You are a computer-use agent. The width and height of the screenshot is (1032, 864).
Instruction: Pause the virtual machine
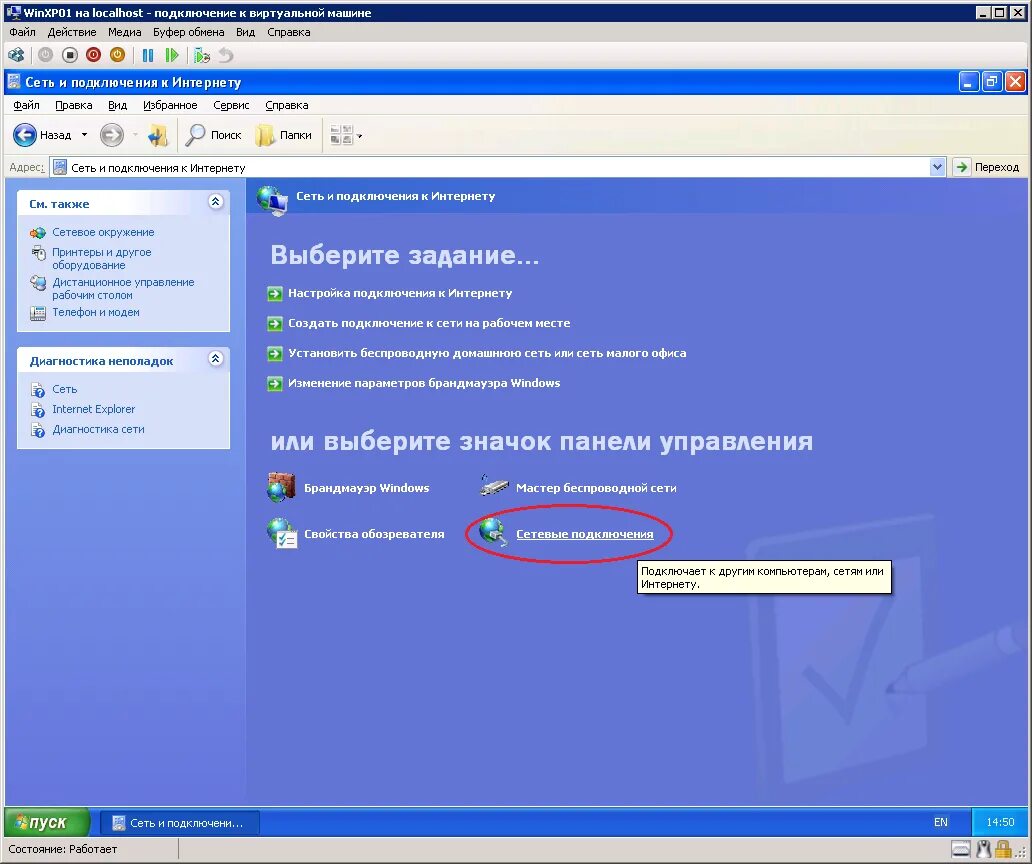[x=148, y=55]
